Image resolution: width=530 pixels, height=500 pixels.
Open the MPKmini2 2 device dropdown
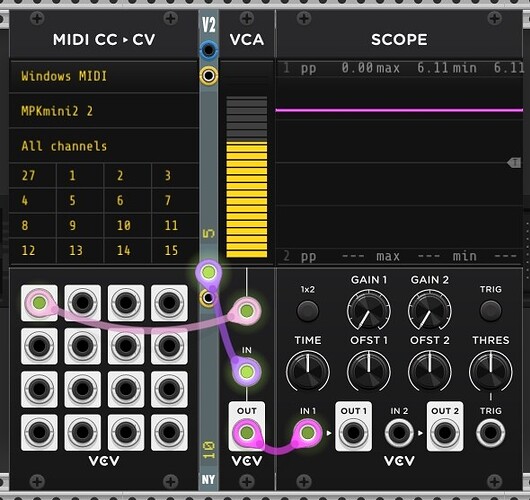(x=104, y=111)
